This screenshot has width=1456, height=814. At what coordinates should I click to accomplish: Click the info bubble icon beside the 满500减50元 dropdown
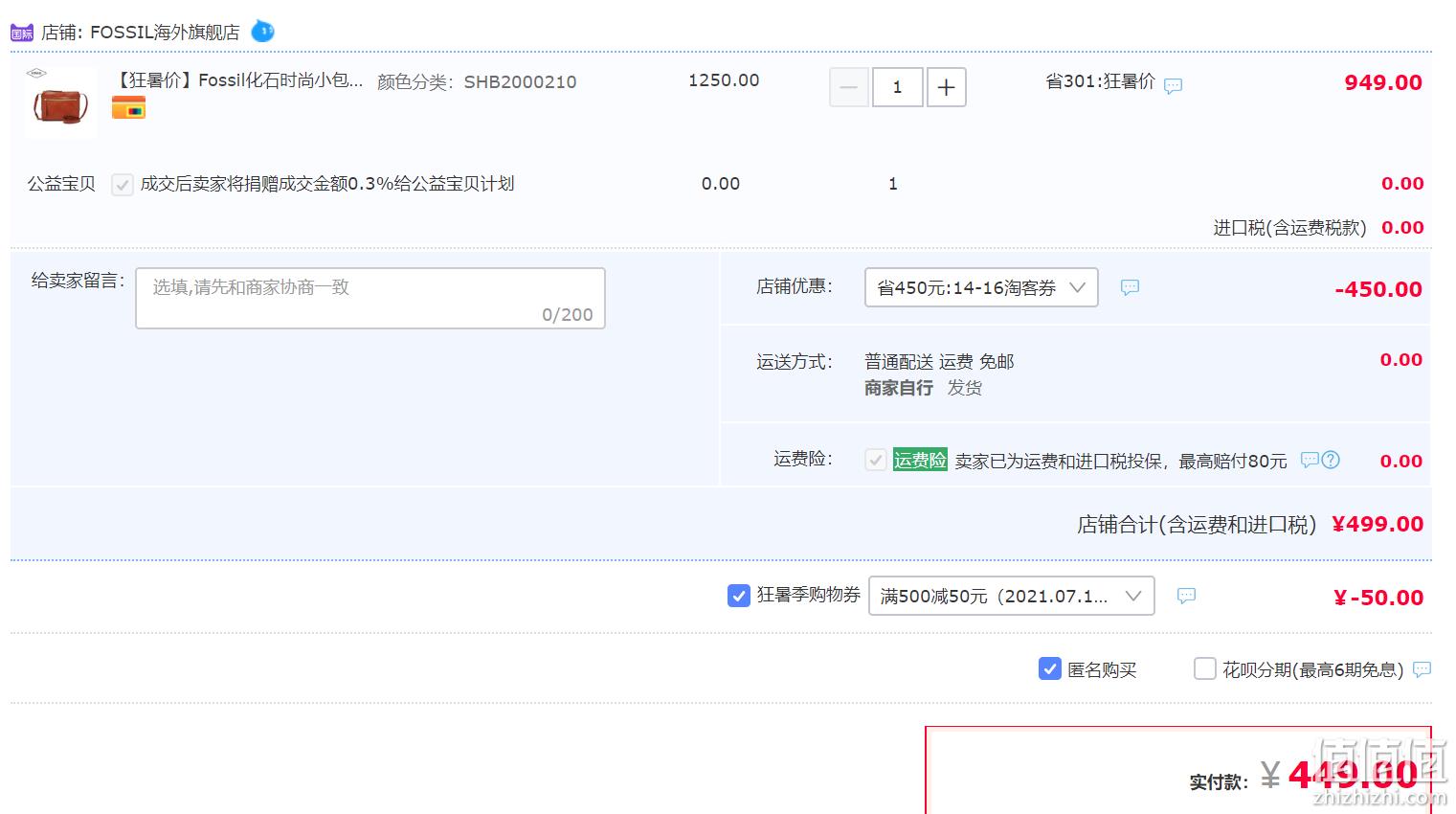(1186, 596)
